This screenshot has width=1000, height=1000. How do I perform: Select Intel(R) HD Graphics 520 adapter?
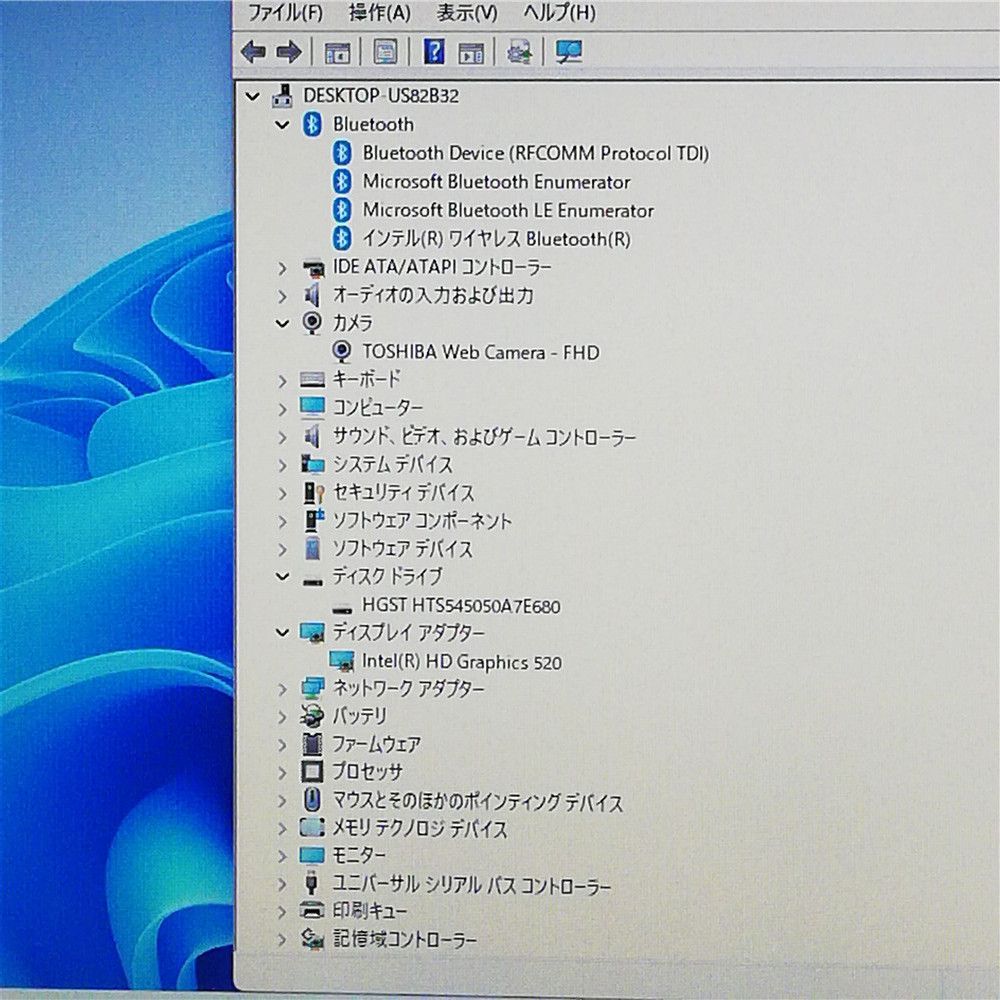(462, 661)
